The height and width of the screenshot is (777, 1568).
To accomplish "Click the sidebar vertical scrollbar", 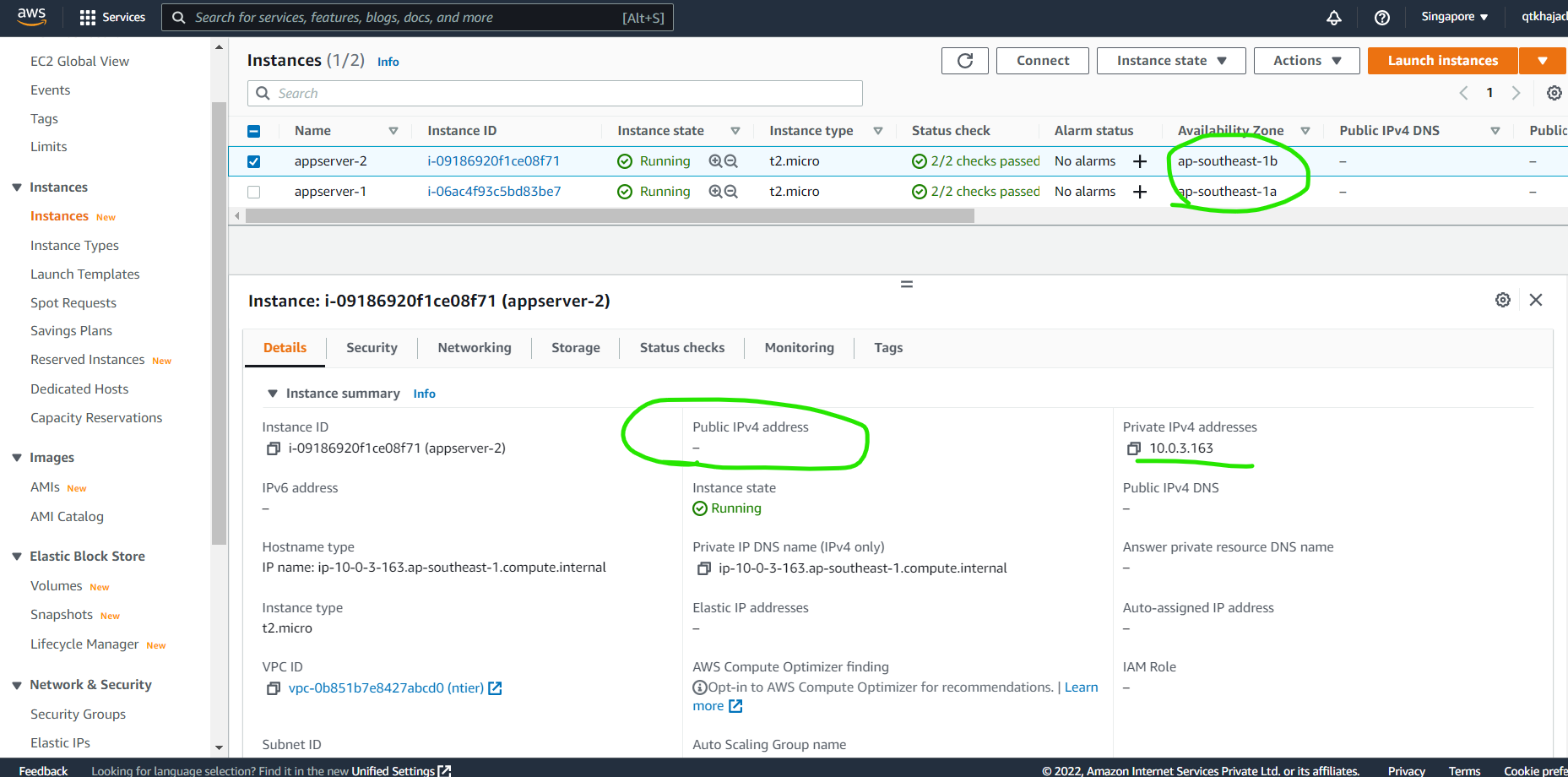I will coord(220,323).
